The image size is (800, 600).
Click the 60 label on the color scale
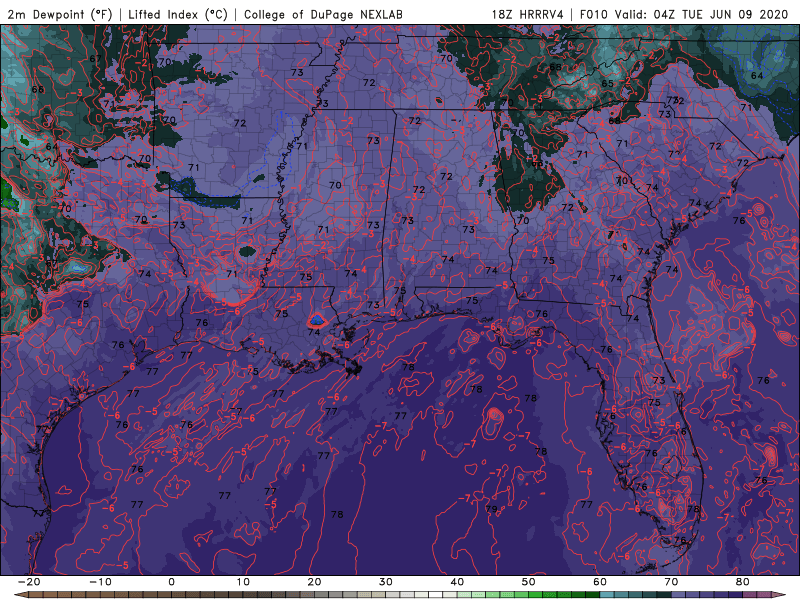coord(600,582)
